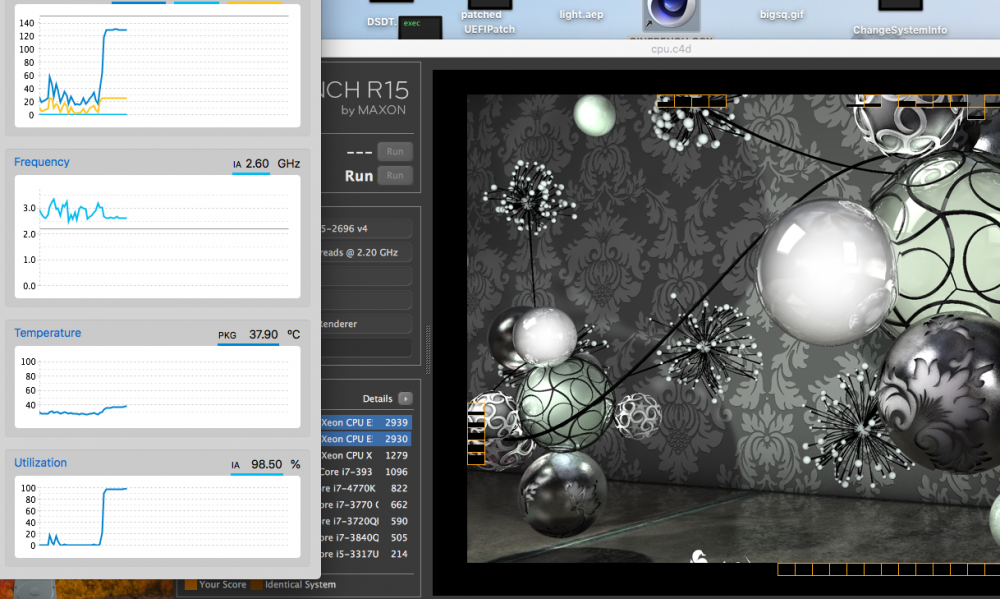Click the Utilization heading in Power Gadget
The width and height of the screenshot is (1000, 599).
[40, 463]
